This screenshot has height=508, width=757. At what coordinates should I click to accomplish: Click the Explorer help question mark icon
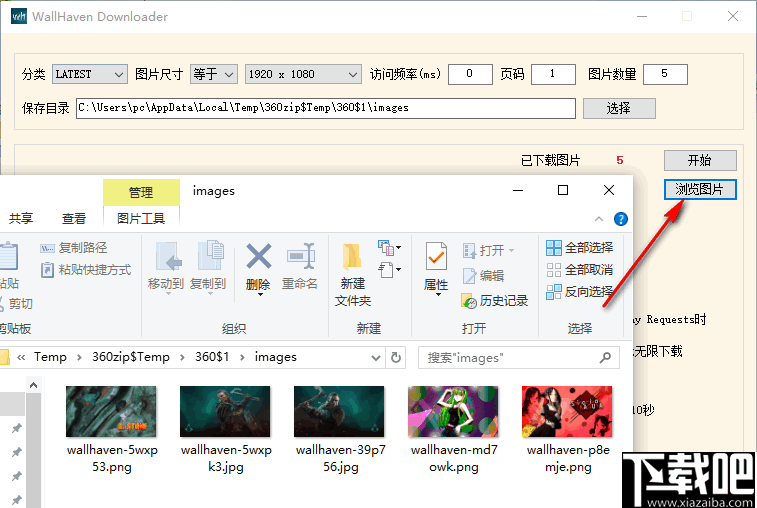coord(621,219)
